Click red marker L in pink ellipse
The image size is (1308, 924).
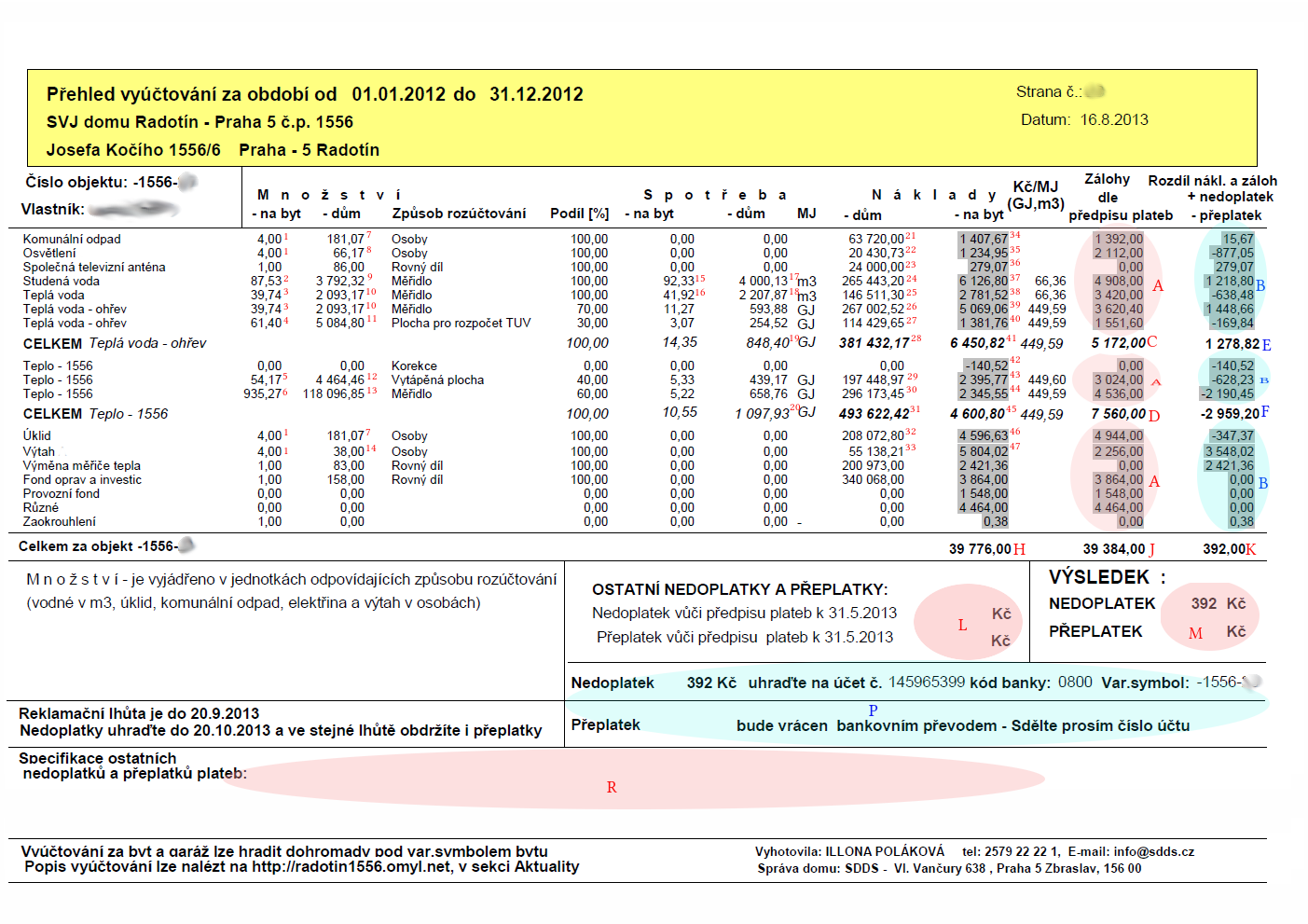[962, 626]
